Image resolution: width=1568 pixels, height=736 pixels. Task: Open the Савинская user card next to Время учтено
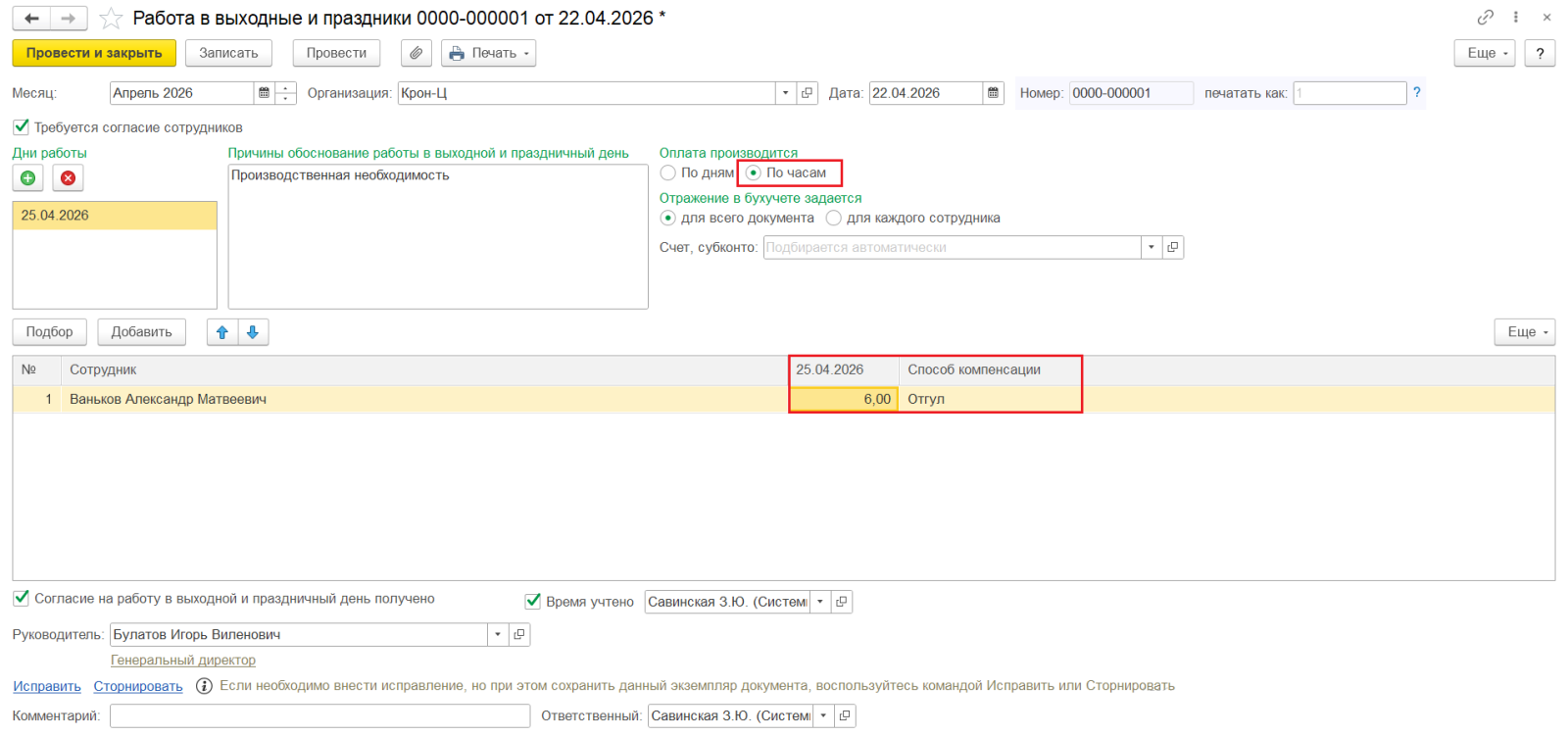click(842, 602)
